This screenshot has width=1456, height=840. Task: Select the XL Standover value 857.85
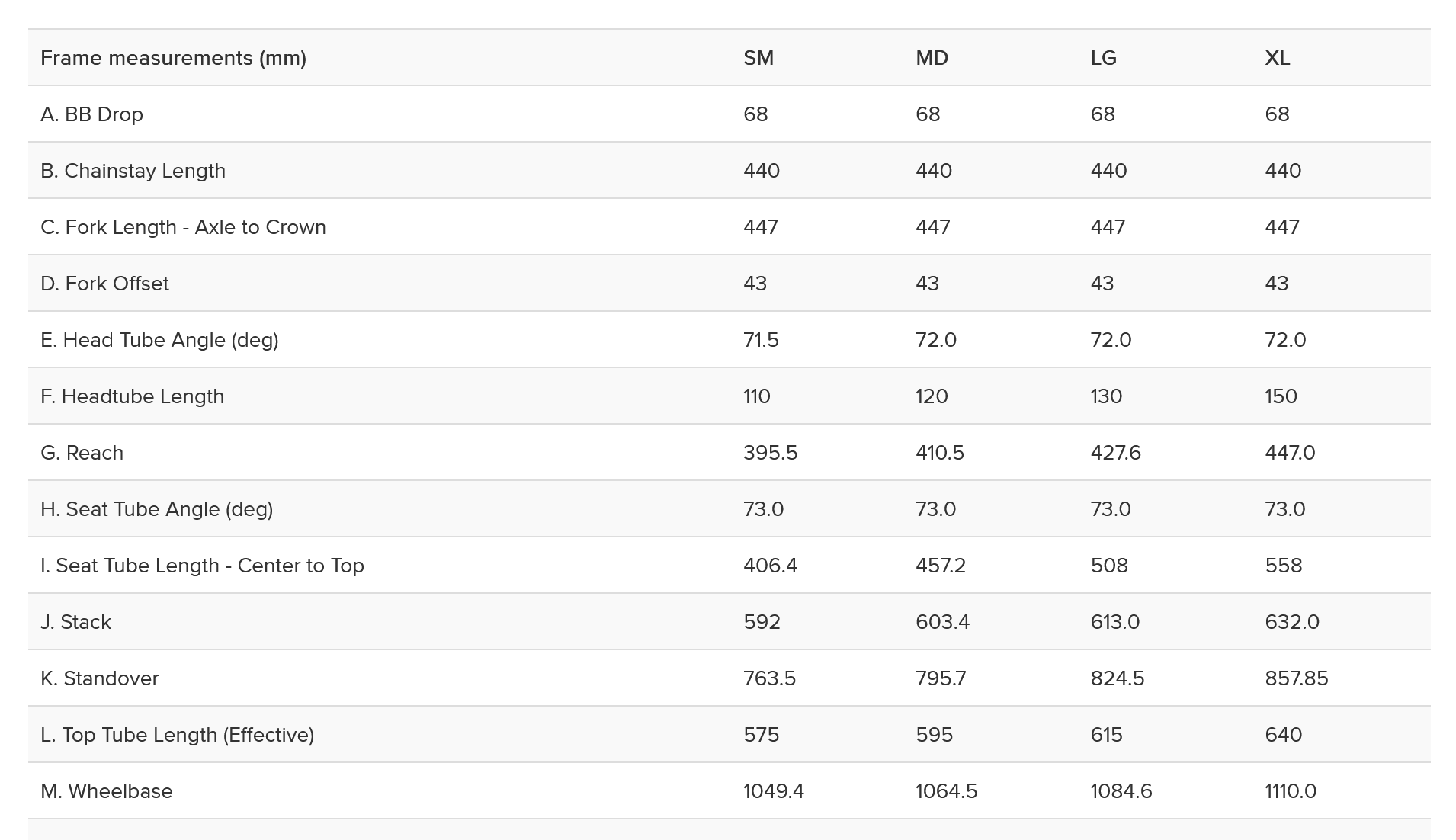(1296, 678)
